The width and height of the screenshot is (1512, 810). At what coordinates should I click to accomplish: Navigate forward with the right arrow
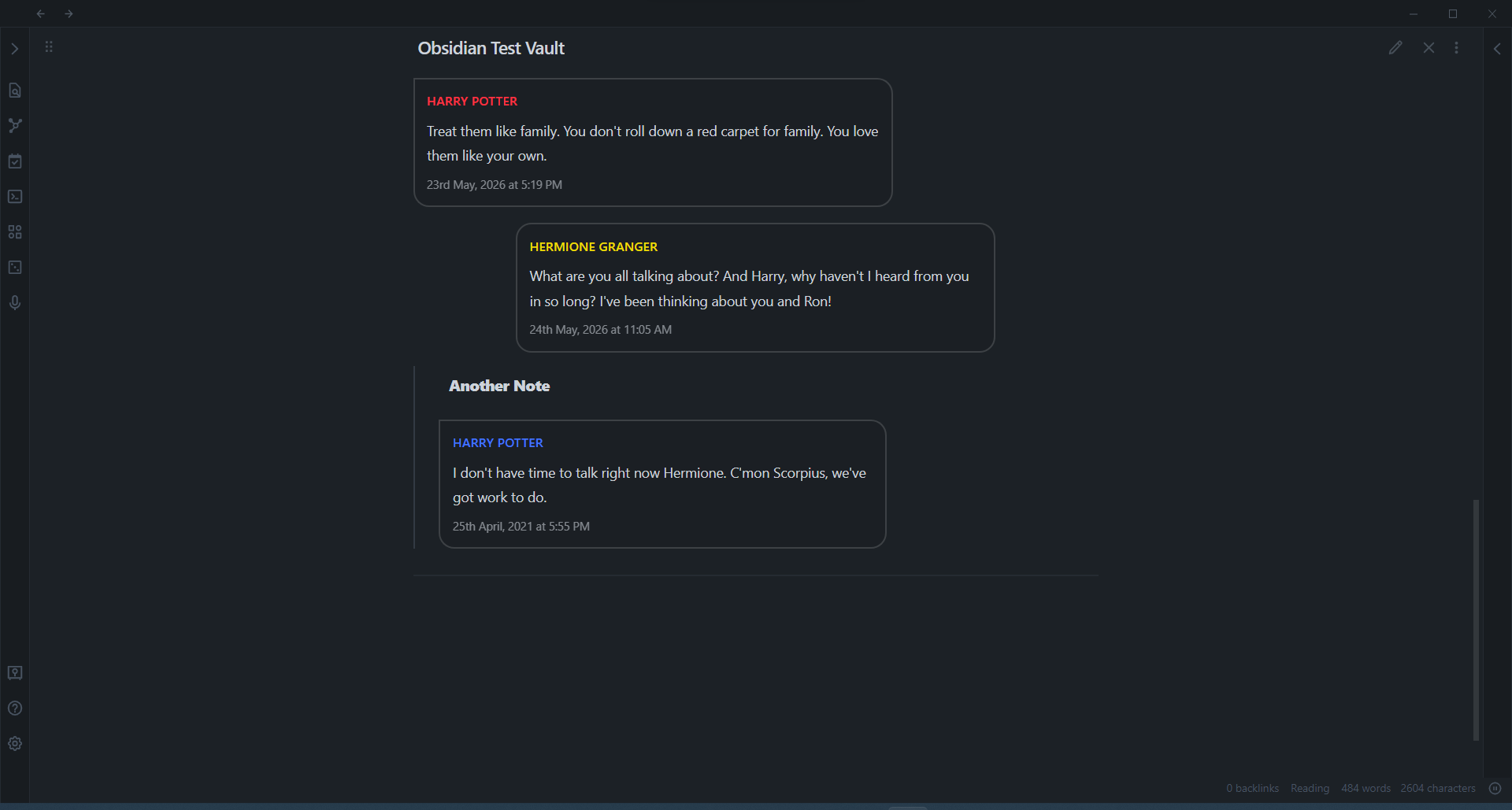tap(69, 13)
